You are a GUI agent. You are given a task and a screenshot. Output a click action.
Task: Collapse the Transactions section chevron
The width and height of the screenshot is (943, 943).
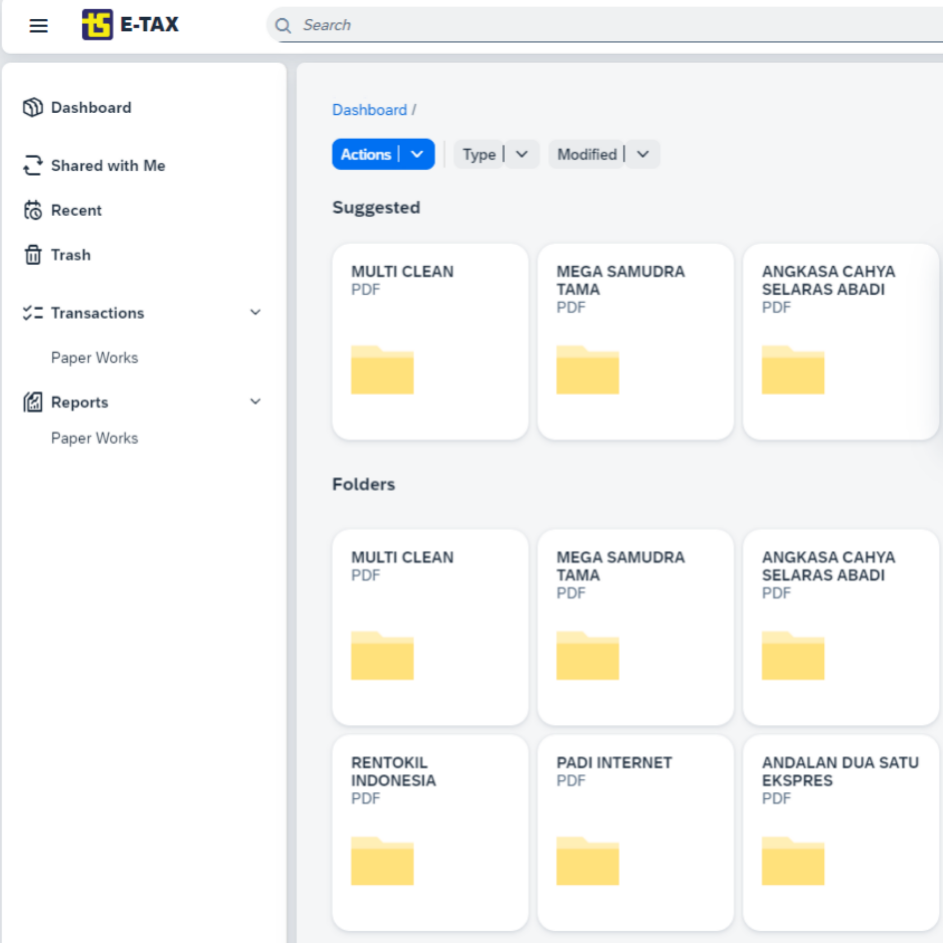coord(255,313)
